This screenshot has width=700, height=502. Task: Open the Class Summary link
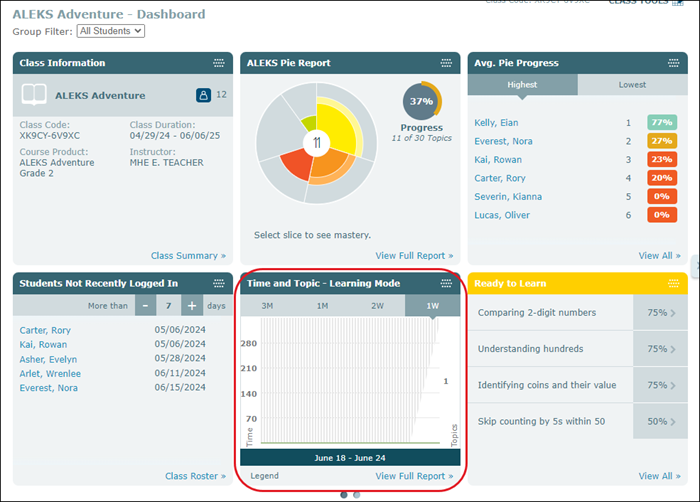coord(188,256)
